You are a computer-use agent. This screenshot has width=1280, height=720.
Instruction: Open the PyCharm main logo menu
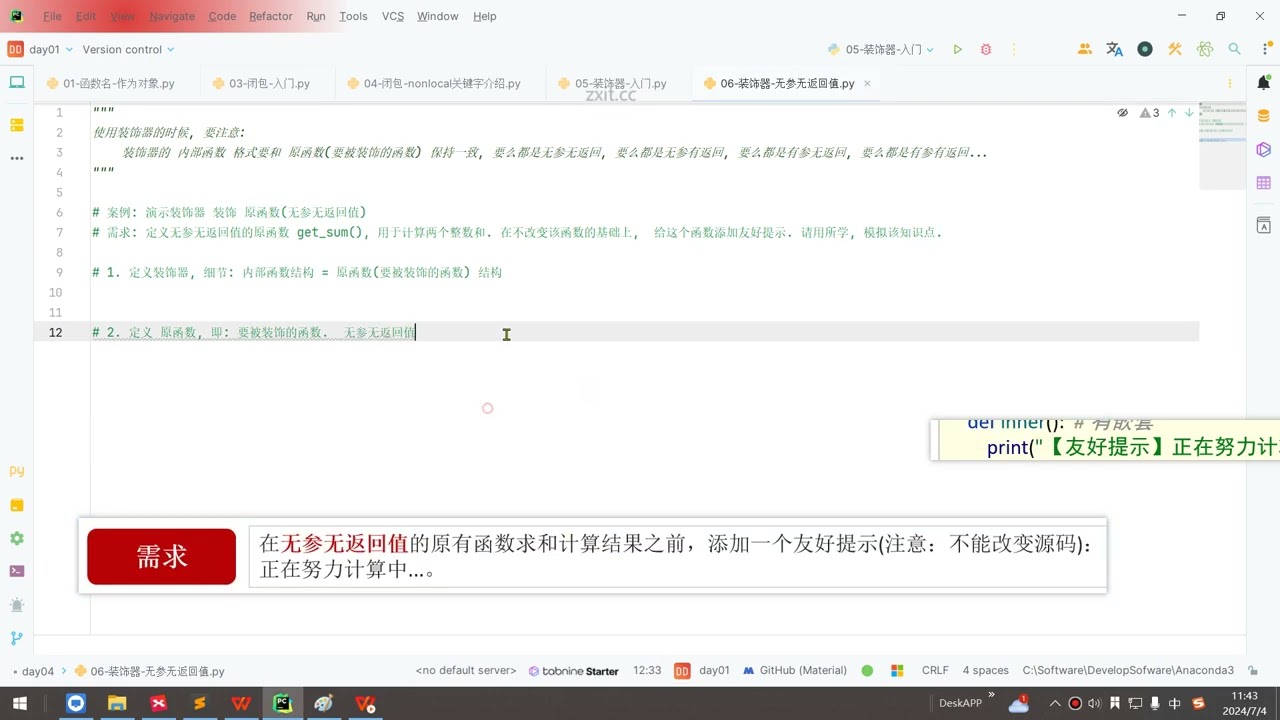(17, 16)
